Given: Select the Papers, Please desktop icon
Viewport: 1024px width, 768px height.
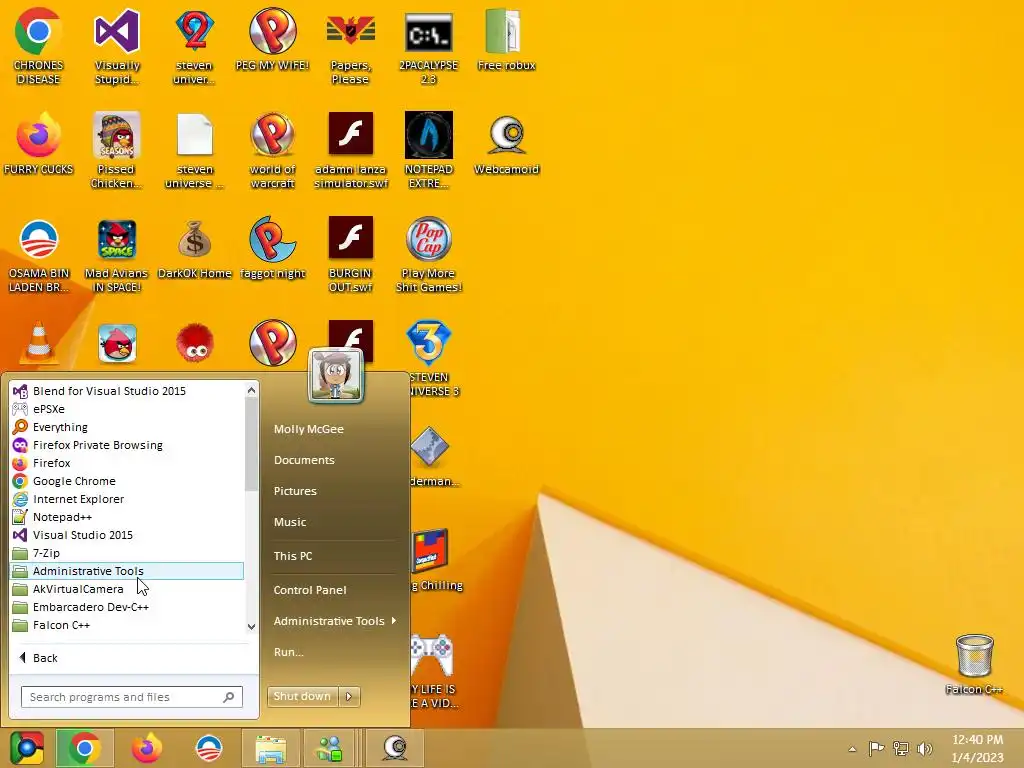Looking at the screenshot, I should [x=350, y=46].
